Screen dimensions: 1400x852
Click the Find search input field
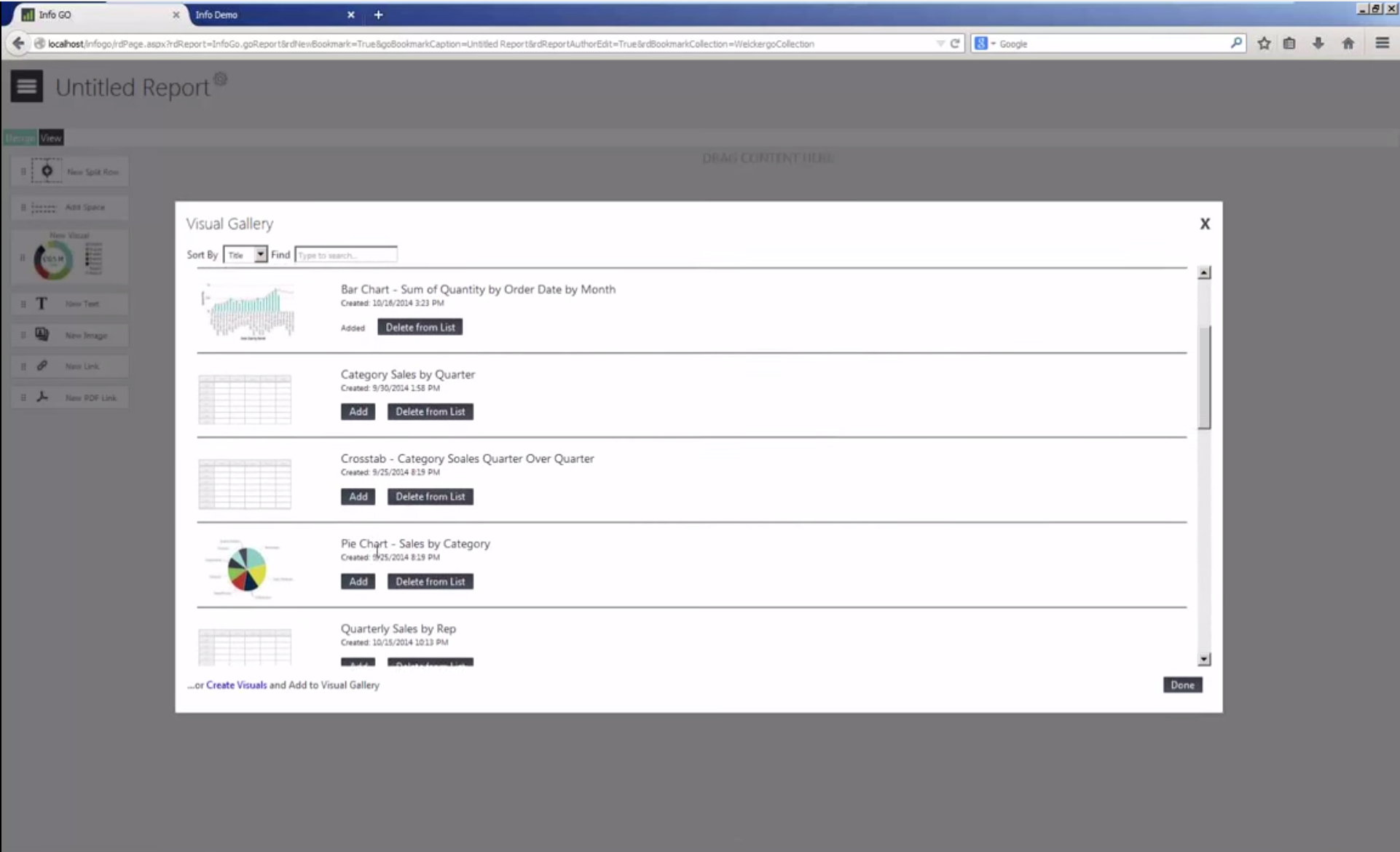[x=346, y=255]
